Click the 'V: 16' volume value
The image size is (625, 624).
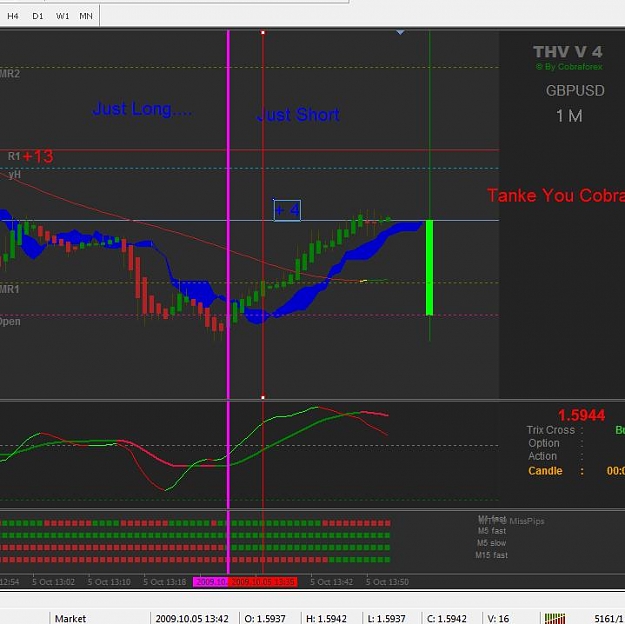(x=498, y=619)
